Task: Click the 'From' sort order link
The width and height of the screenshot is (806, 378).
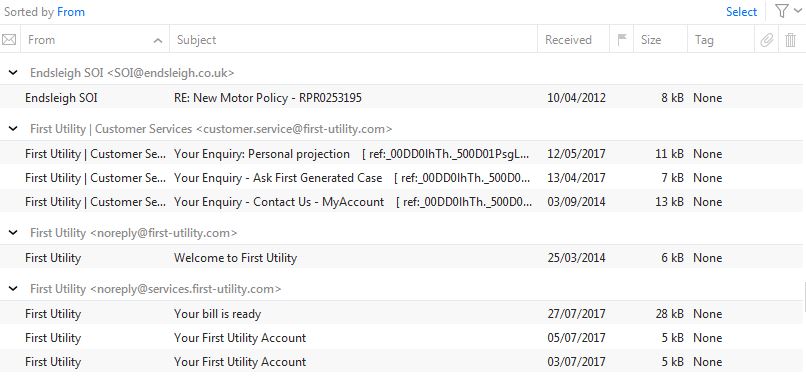Action: coord(71,12)
